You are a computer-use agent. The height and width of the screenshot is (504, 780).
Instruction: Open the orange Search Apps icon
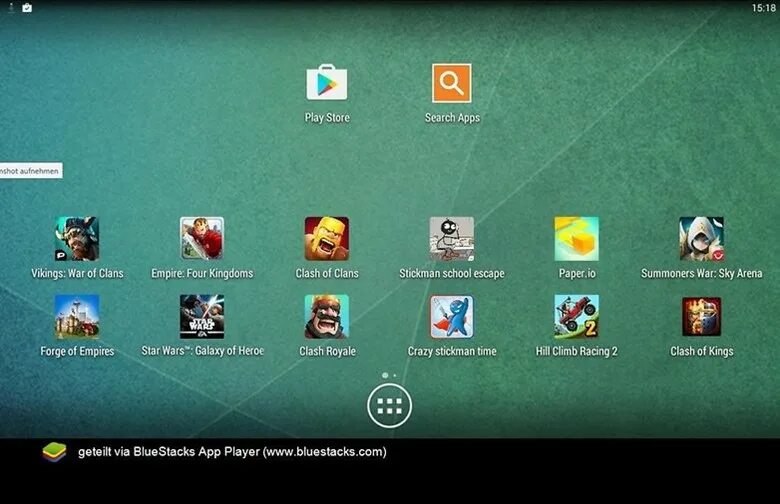[452, 83]
